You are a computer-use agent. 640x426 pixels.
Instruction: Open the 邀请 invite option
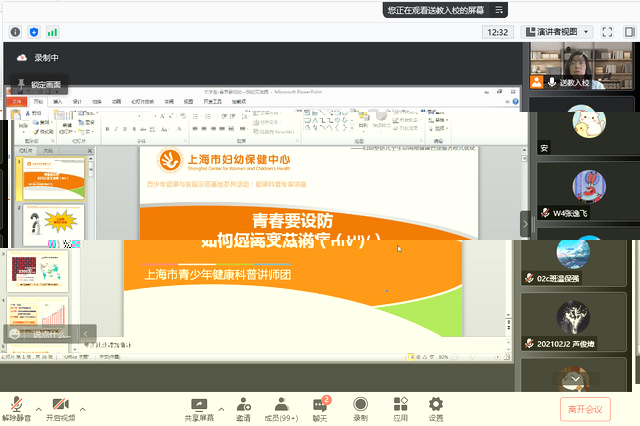[243, 410]
